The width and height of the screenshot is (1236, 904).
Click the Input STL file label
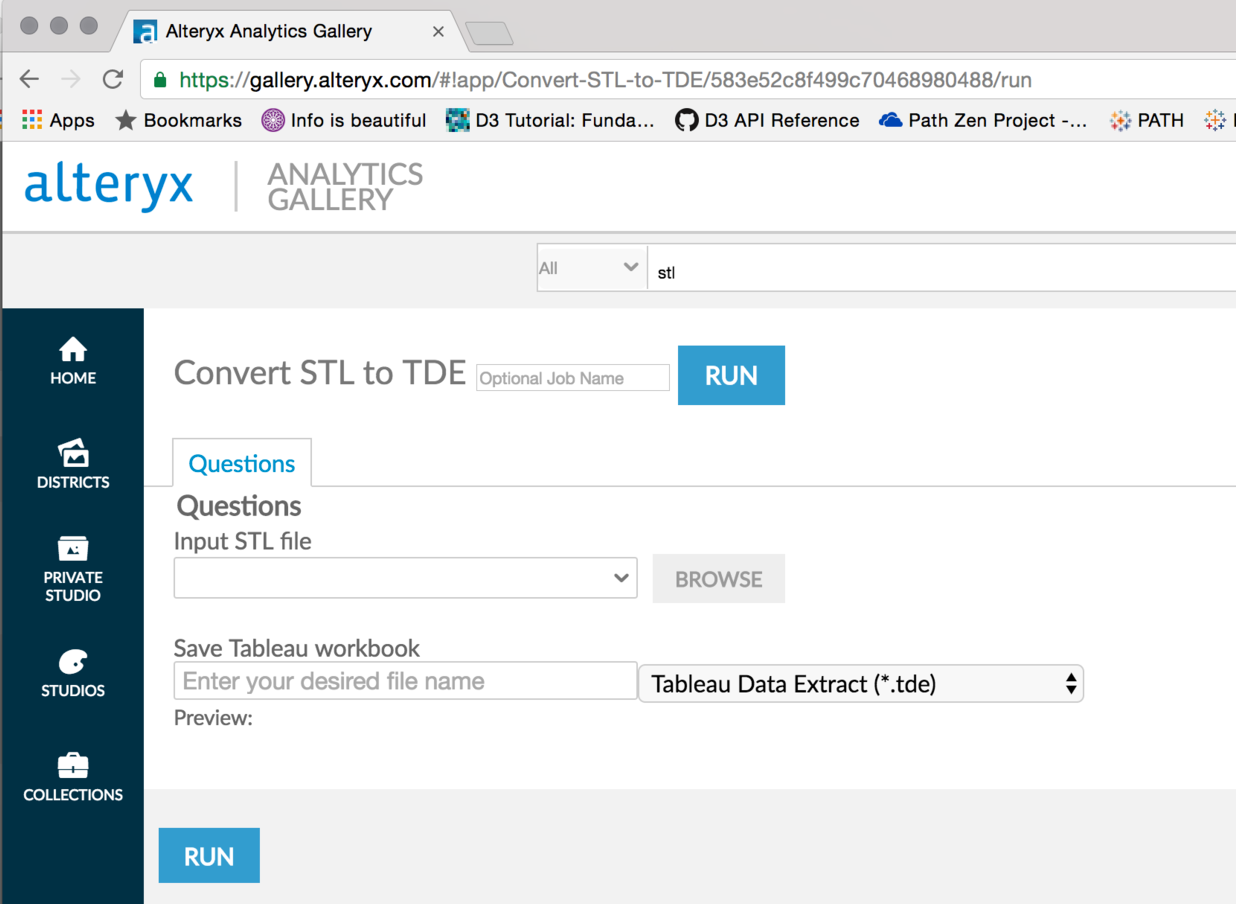click(x=243, y=541)
